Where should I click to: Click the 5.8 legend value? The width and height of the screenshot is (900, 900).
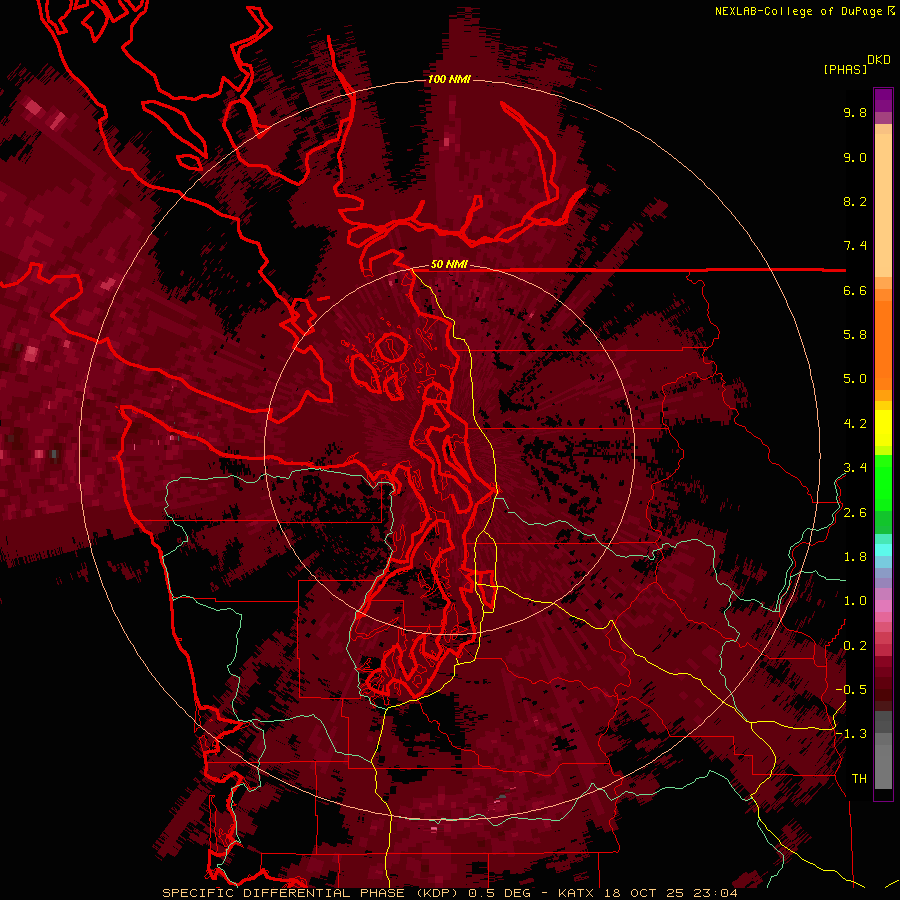855,335
